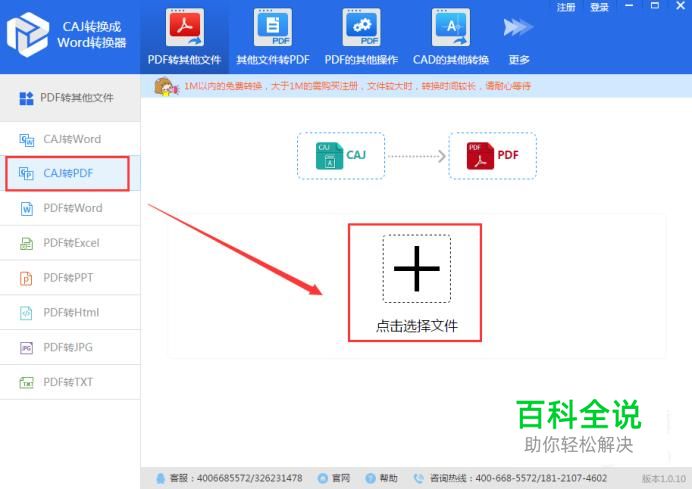Click the announcement mascot megaphone icon
The height and width of the screenshot is (489, 692).
click(166, 87)
